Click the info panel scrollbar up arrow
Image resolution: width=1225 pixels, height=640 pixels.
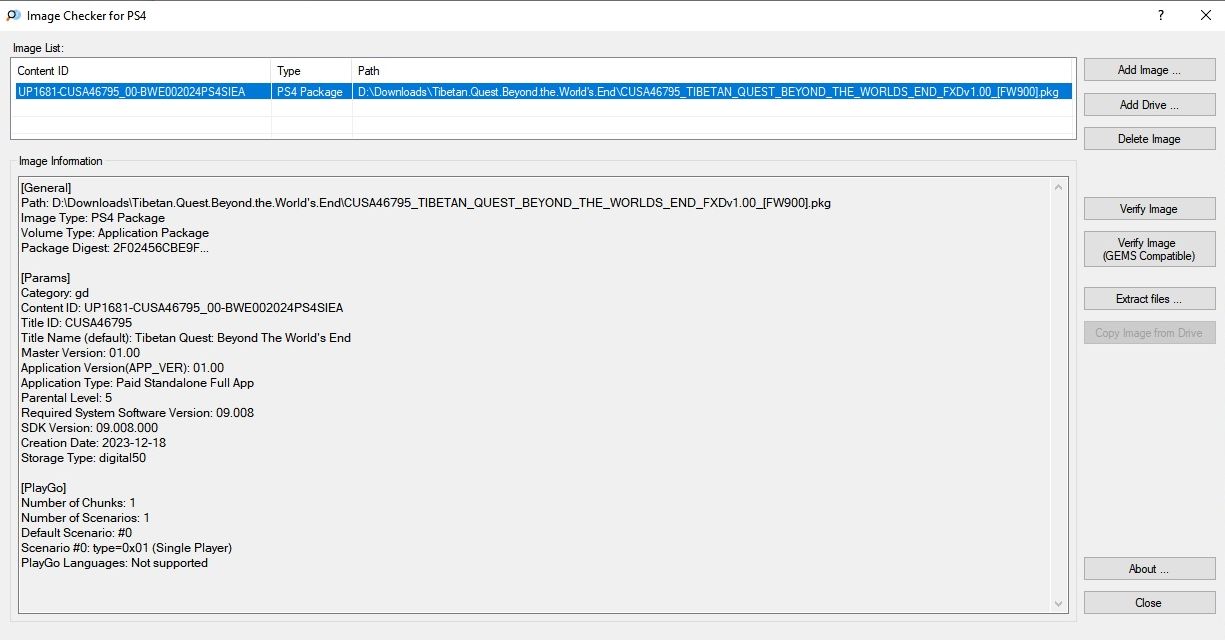[x=1059, y=186]
